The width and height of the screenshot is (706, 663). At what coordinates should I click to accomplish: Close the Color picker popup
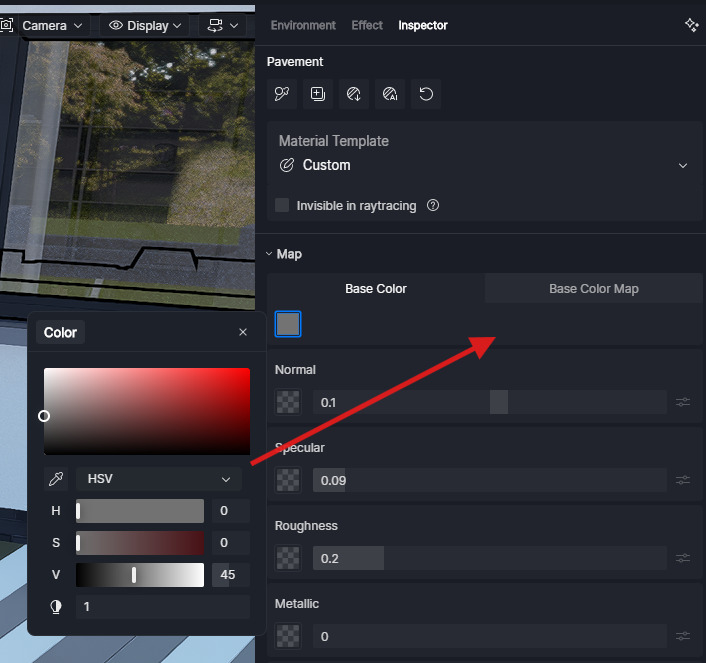[x=243, y=332]
